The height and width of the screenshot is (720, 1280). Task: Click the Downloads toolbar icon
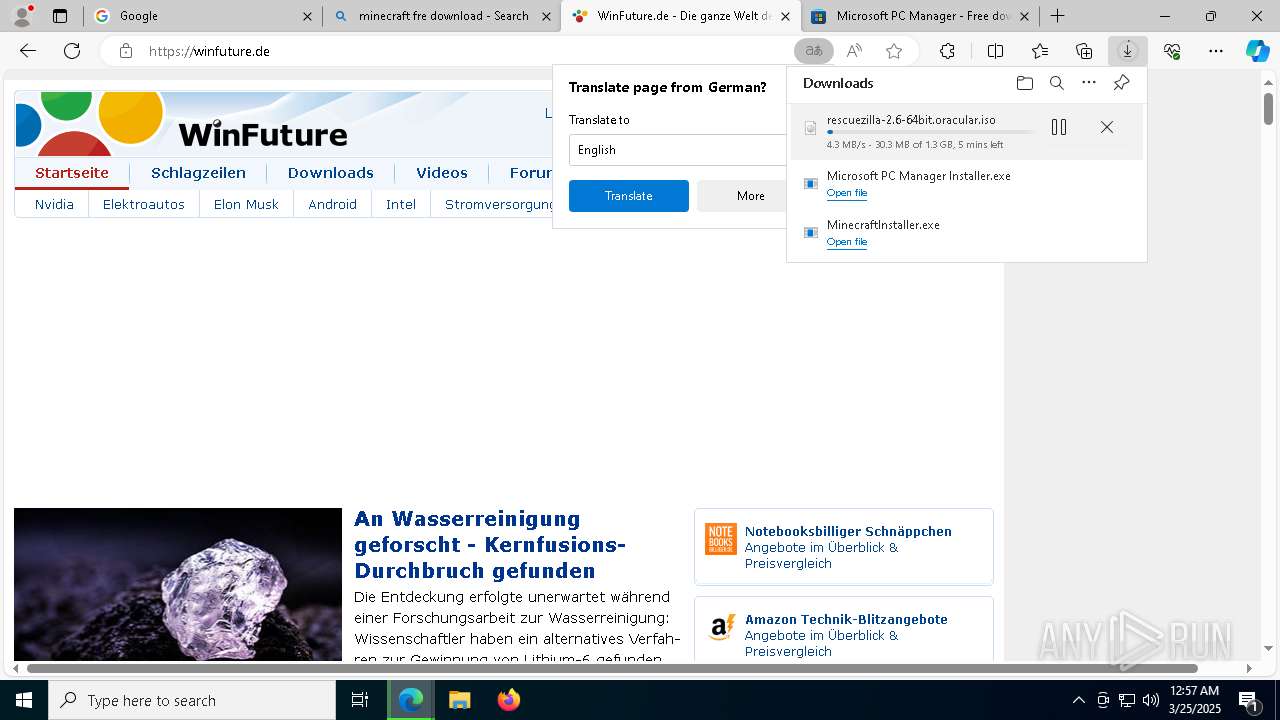pyautogui.click(x=1127, y=51)
